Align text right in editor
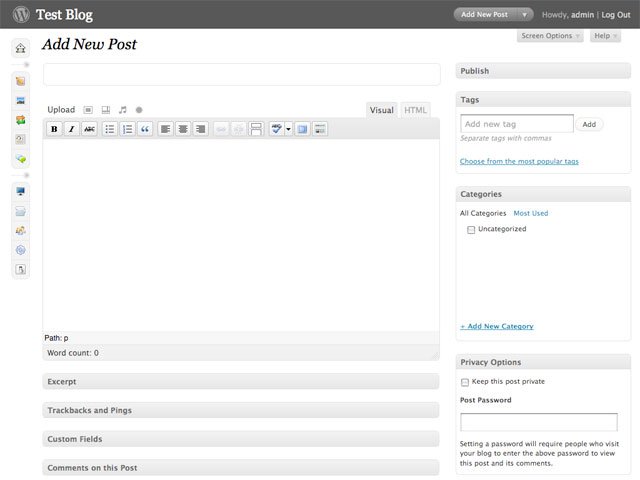 200,129
